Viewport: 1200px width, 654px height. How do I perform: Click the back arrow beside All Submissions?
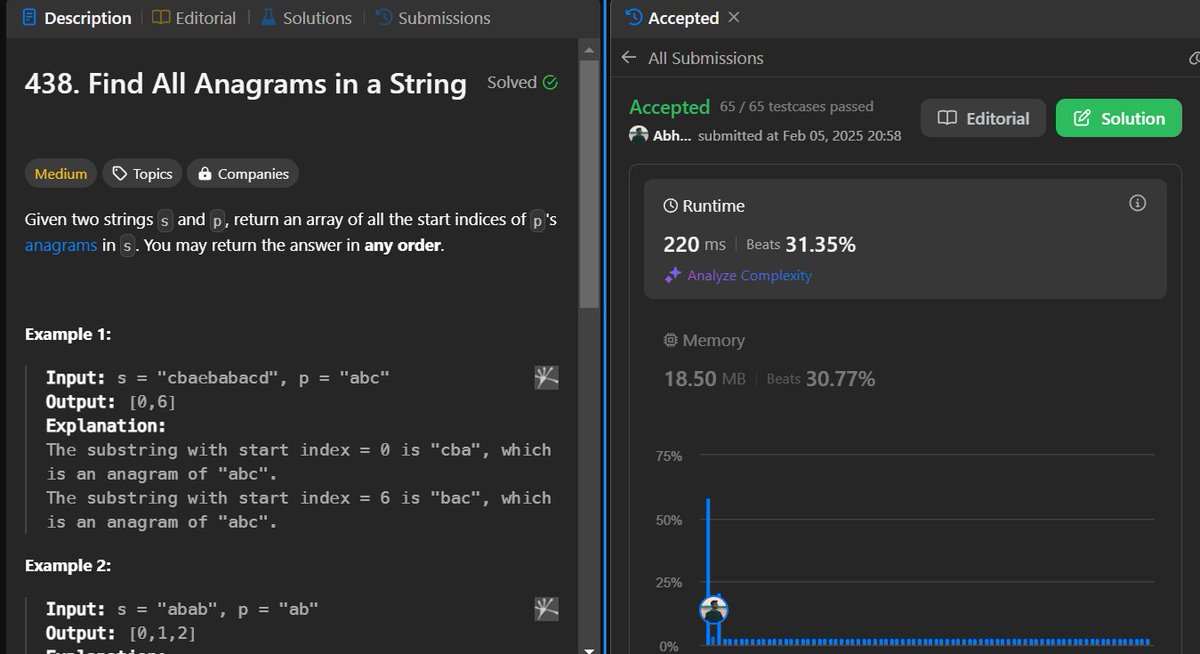(x=628, y=58)
